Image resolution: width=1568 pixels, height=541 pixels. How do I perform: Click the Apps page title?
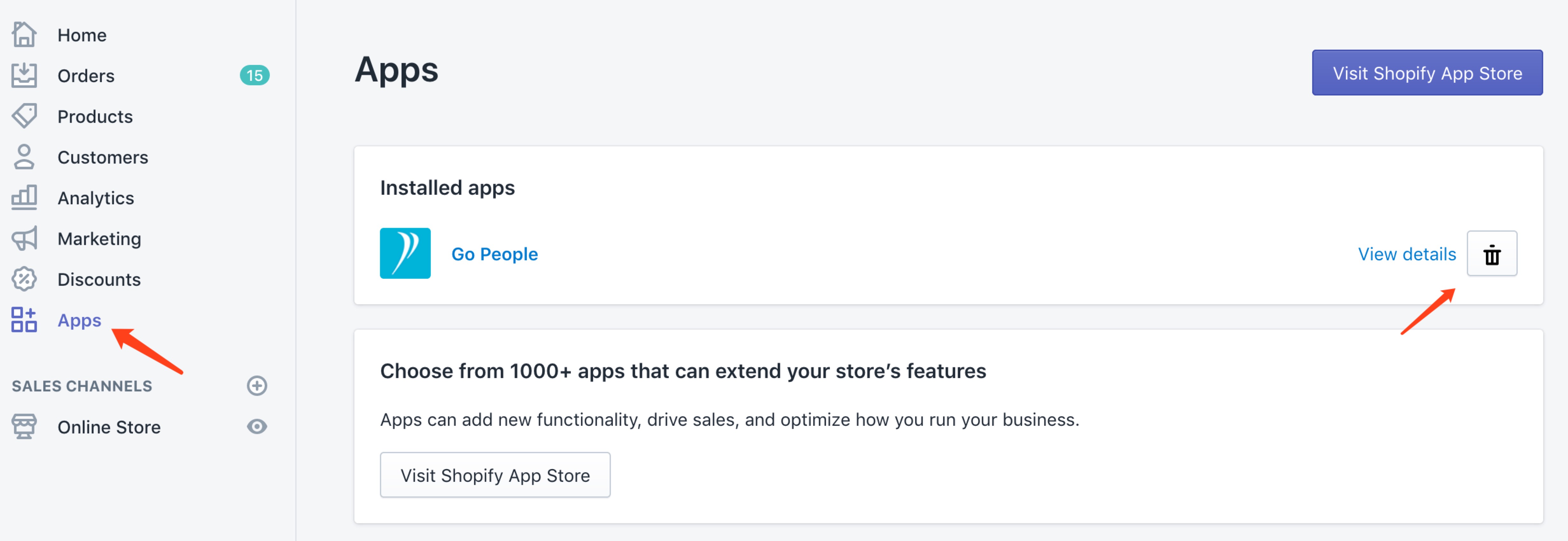[396, 71]
